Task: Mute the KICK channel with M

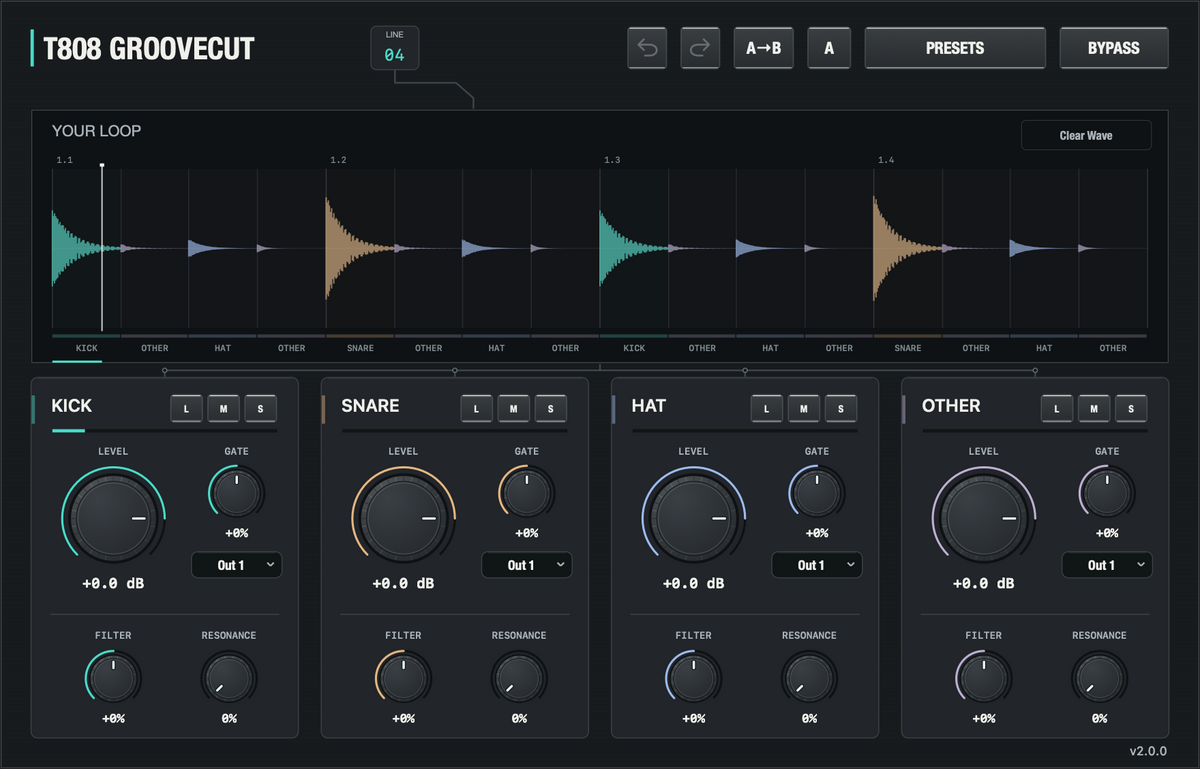Action: tap(223, 407)
